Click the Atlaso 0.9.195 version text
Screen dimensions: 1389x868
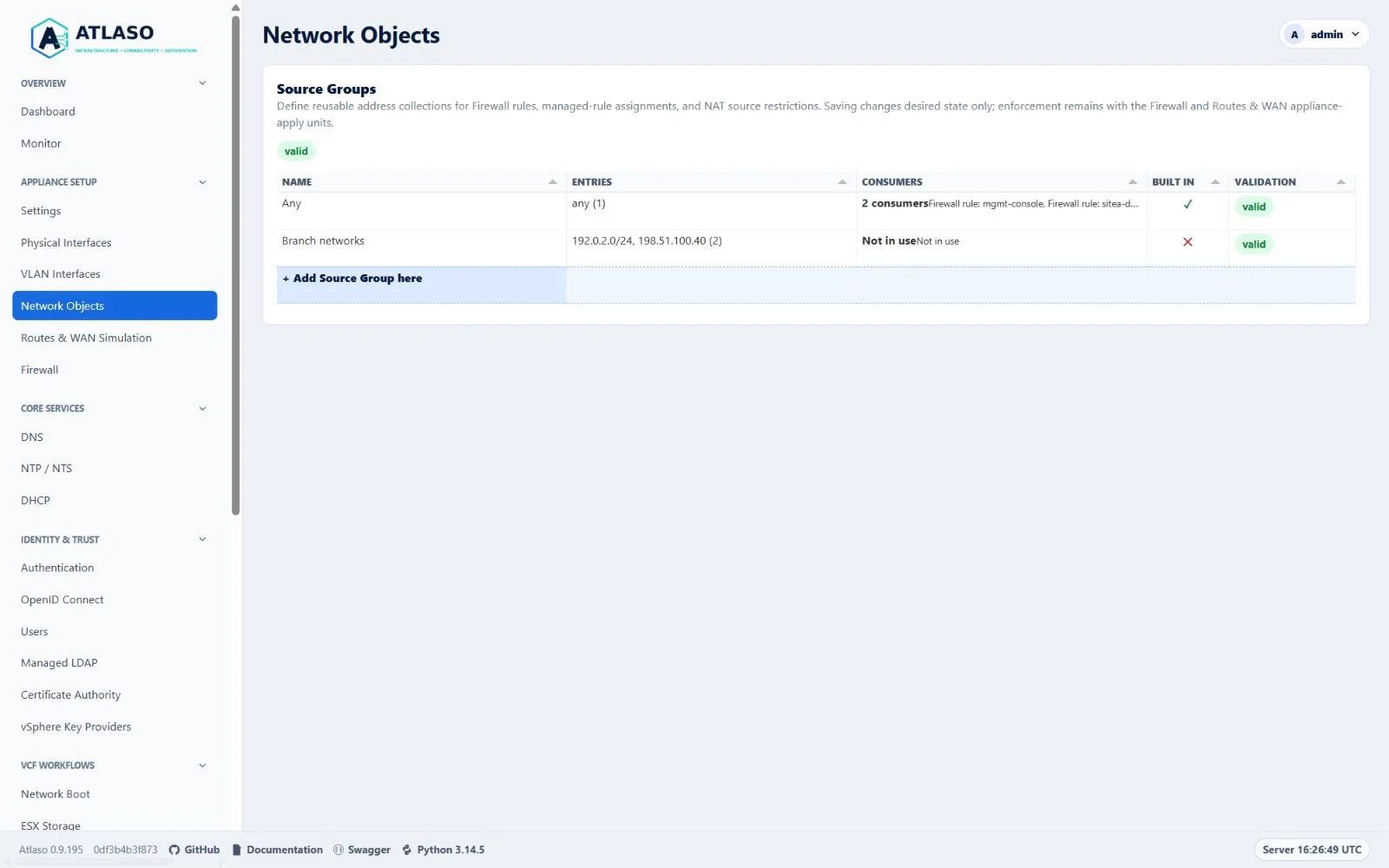[51, 850]
